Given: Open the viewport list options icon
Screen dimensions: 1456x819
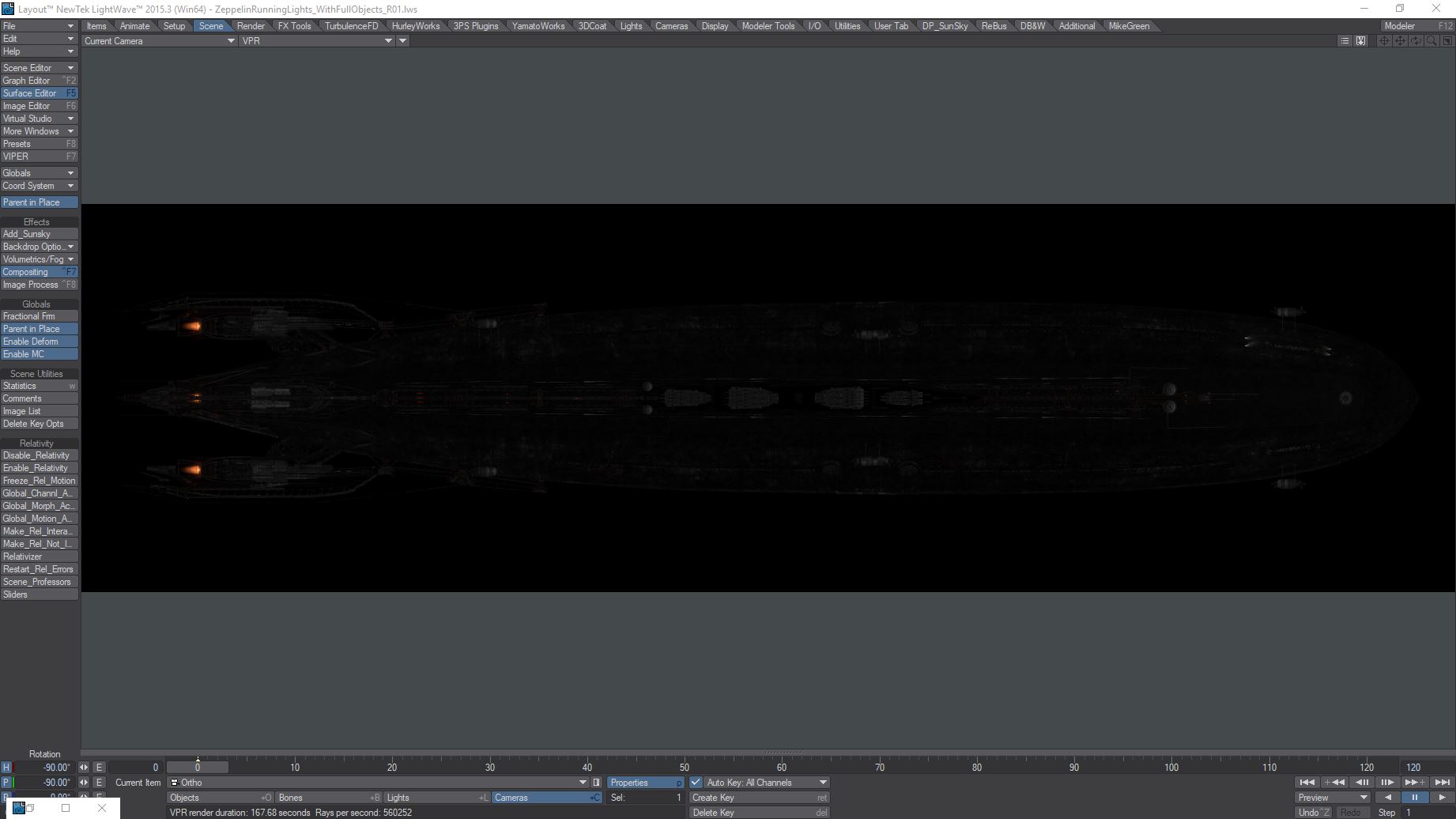Looking at the screenshot, I should click(x=1345, y=41).
